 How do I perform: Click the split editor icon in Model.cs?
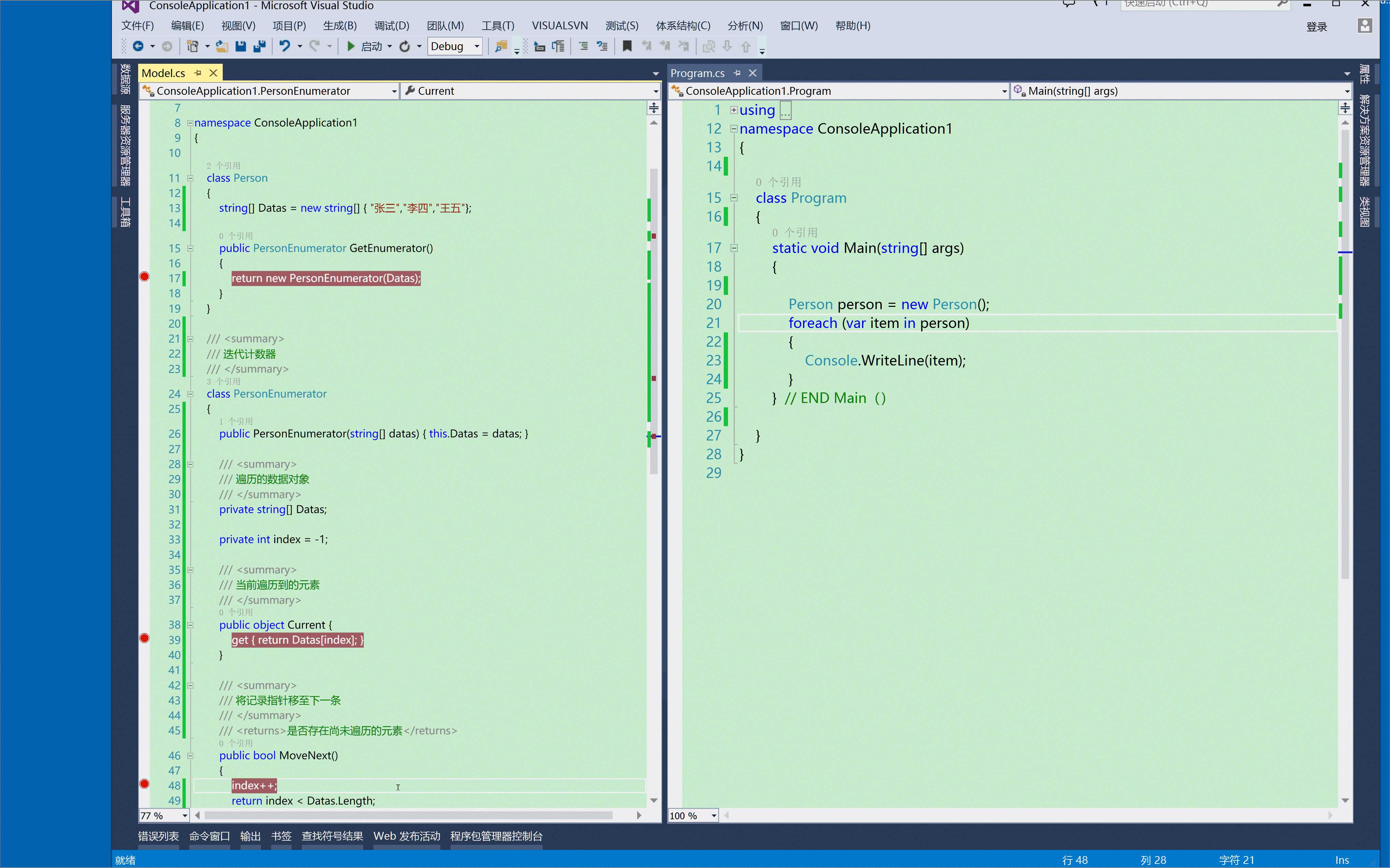pos(654,108)
